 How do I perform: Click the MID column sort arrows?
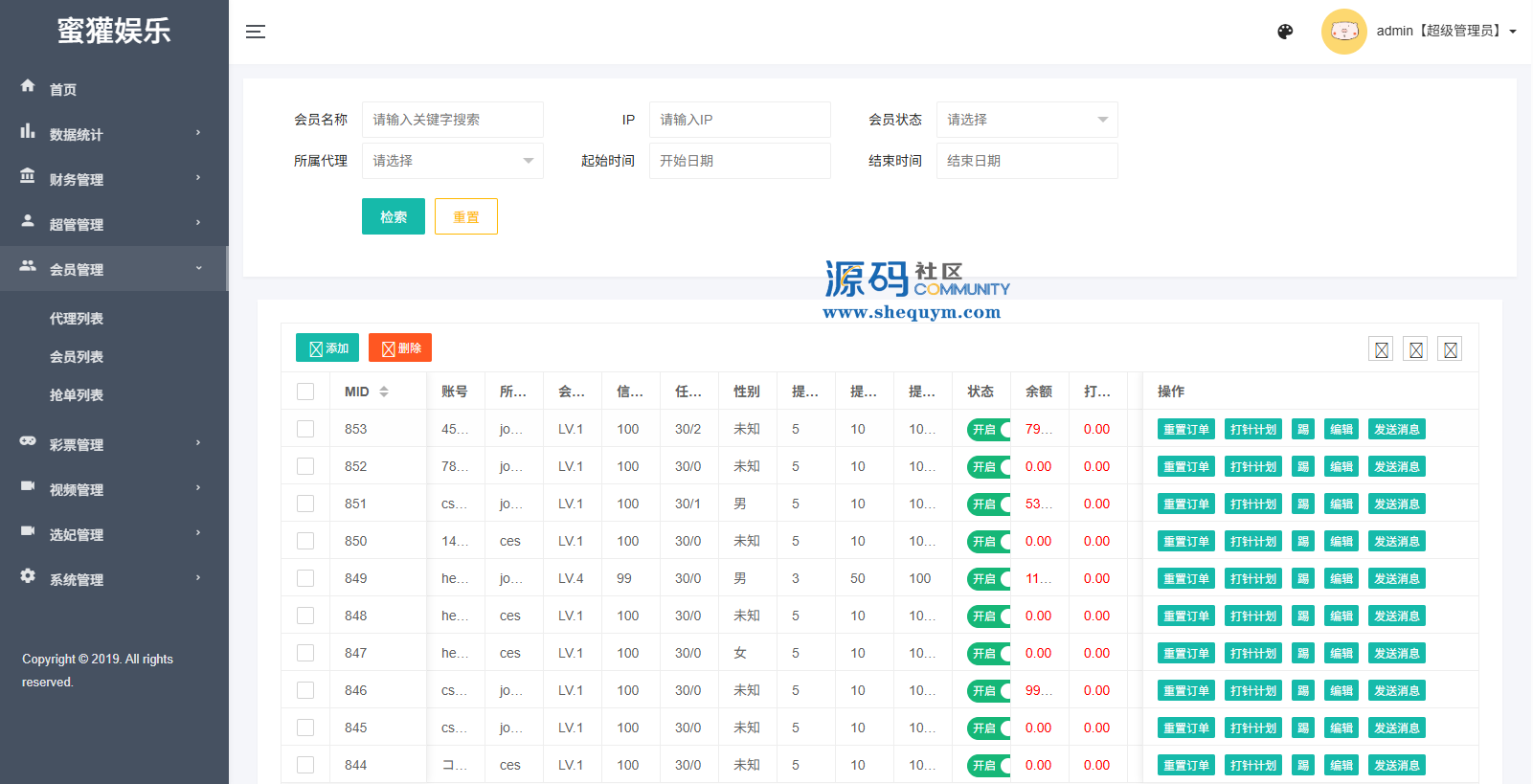tap(384, 392)
